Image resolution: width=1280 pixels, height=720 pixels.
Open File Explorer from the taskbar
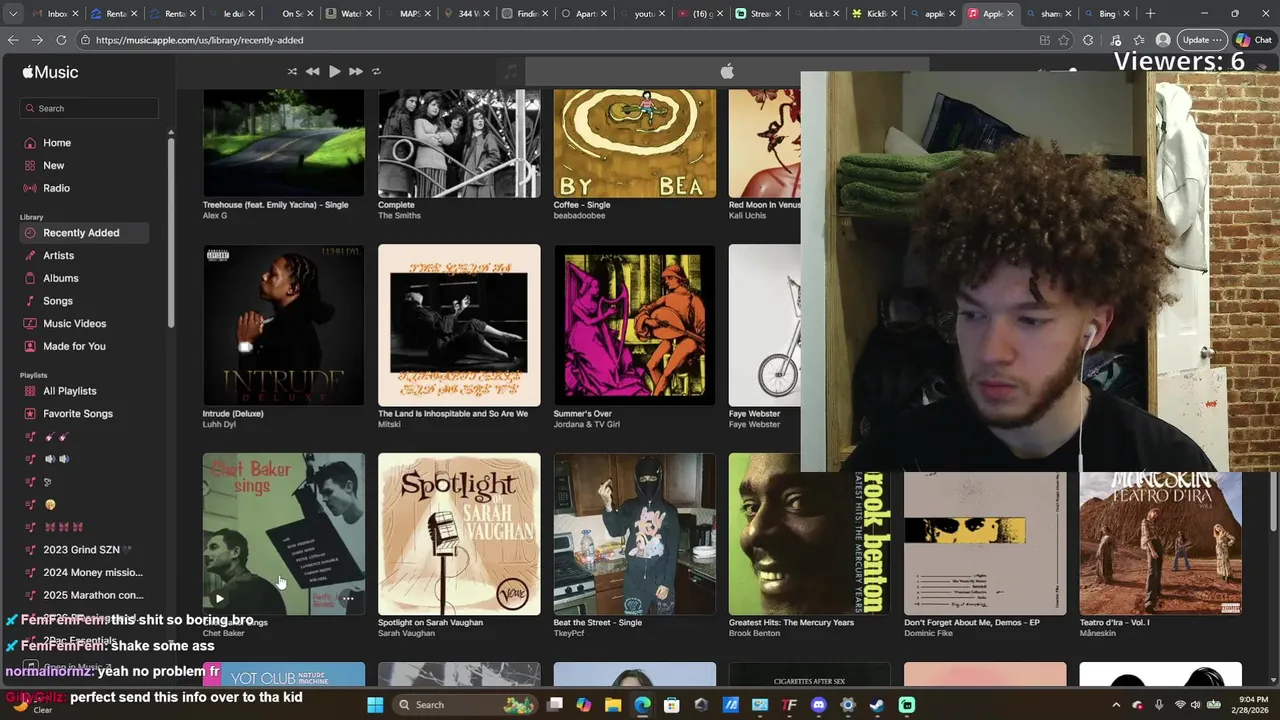(x=613, y=705)
